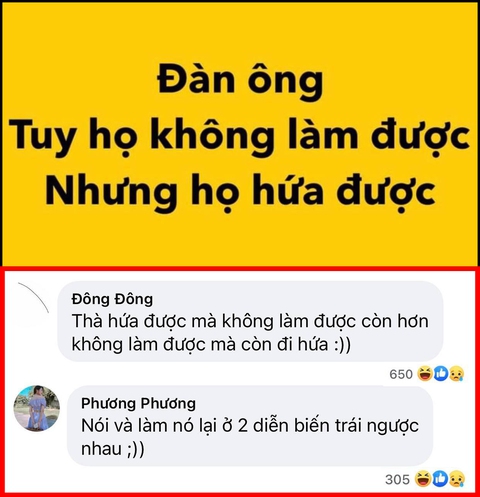Click the Đàn ông headline text

[x=240, y=82]
